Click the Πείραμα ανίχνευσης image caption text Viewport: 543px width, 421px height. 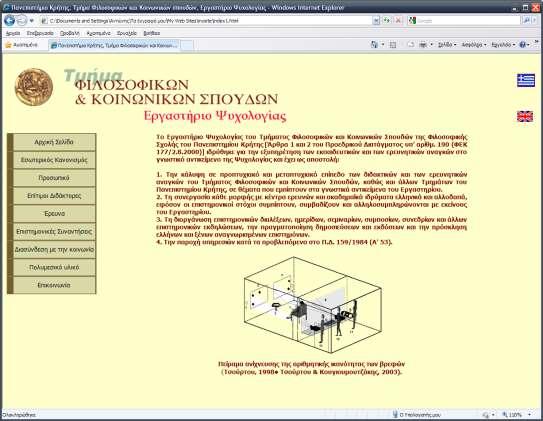click(x=311, y=368)
